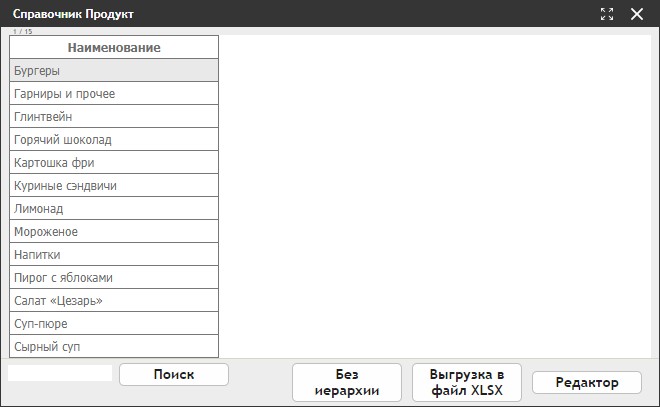660x407 pixels.
Task: Select the Гарниры и прочее row
Action: coord(114,93)
